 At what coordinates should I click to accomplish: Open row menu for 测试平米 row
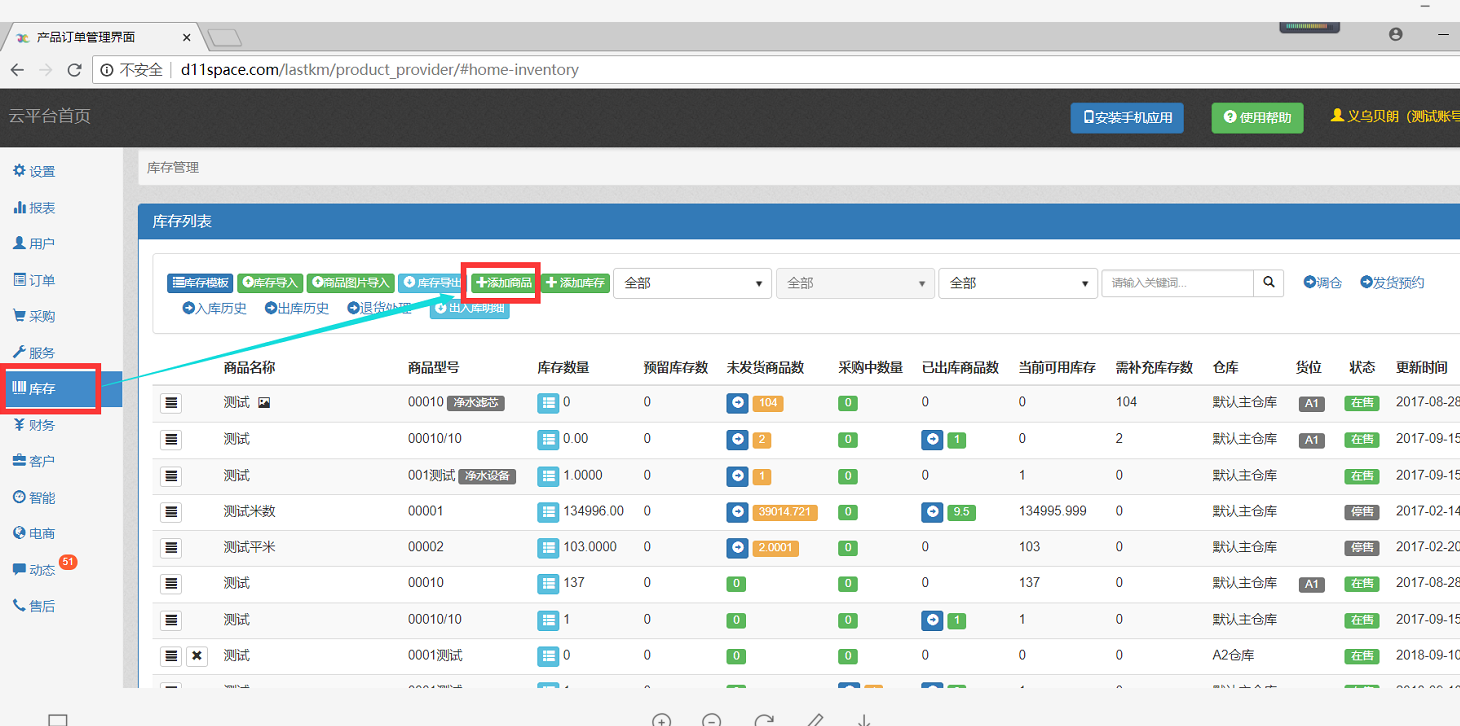[x=172, y=547]
